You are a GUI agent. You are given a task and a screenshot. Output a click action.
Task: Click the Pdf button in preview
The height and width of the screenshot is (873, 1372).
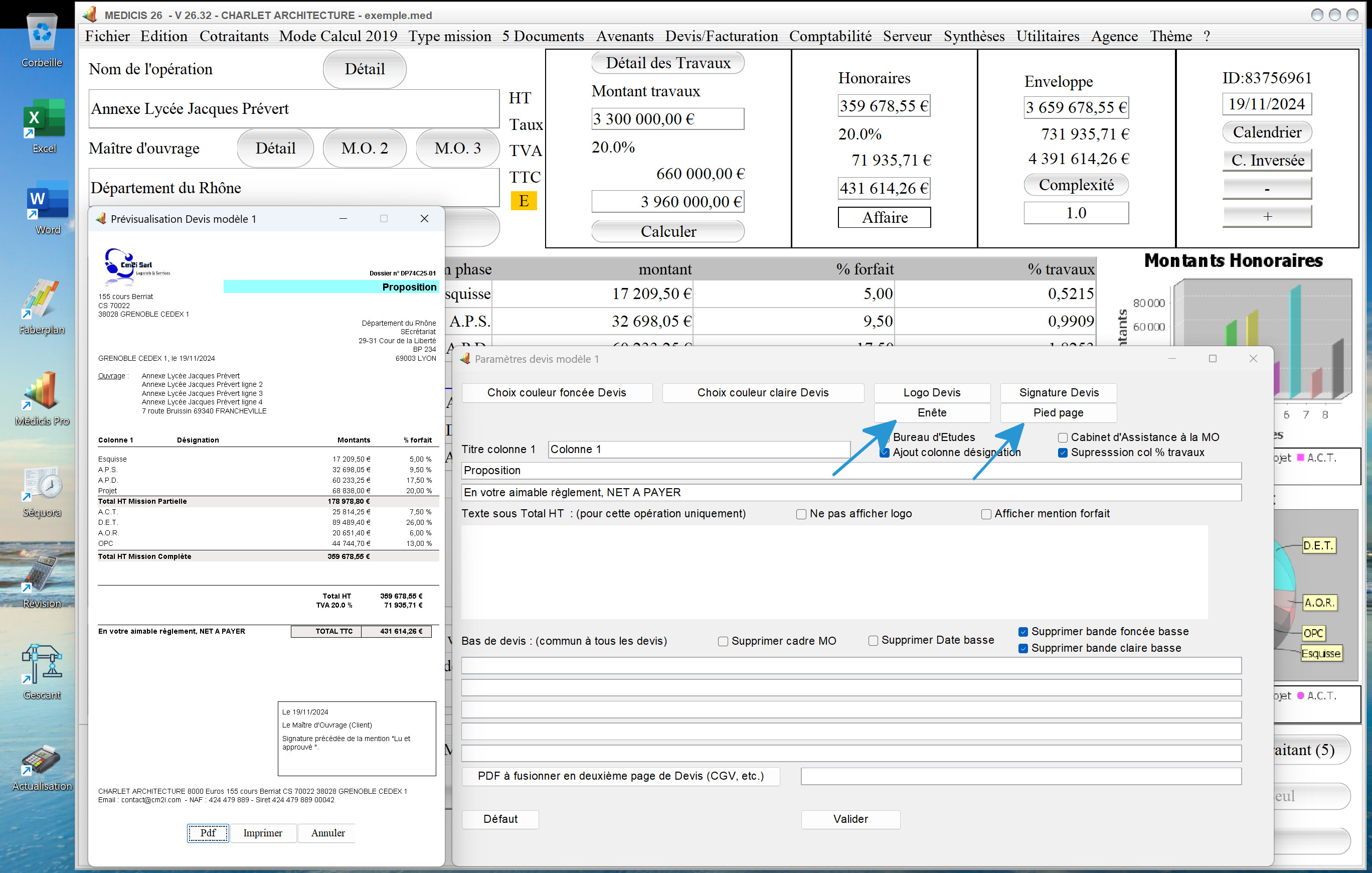(x=208, y=833)
